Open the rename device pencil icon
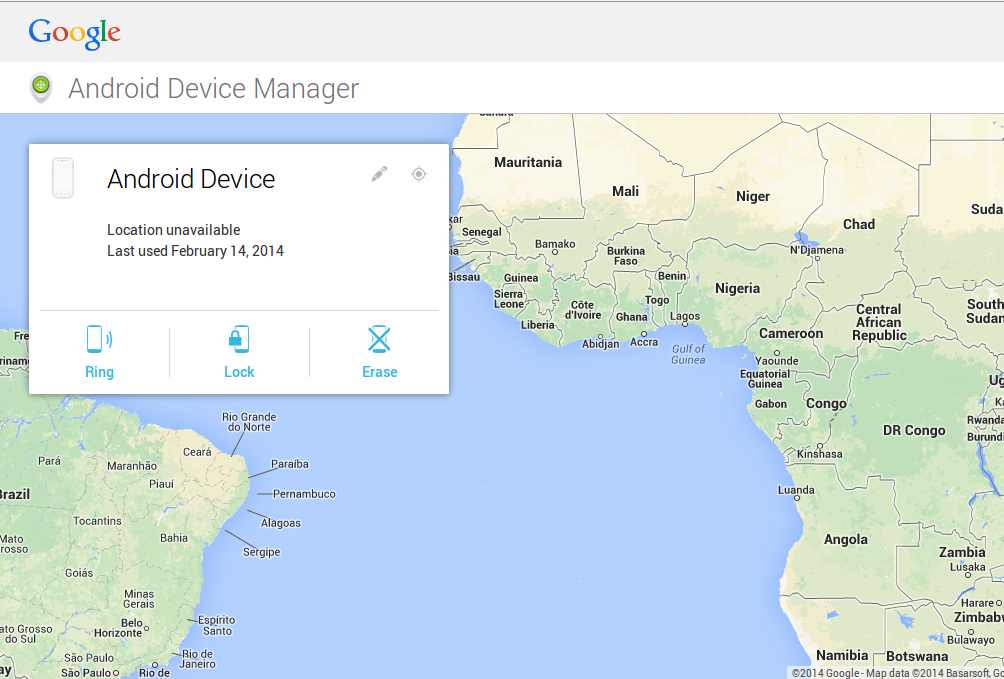The height and width of the screenshot is (679, 1004). (378, 173)
